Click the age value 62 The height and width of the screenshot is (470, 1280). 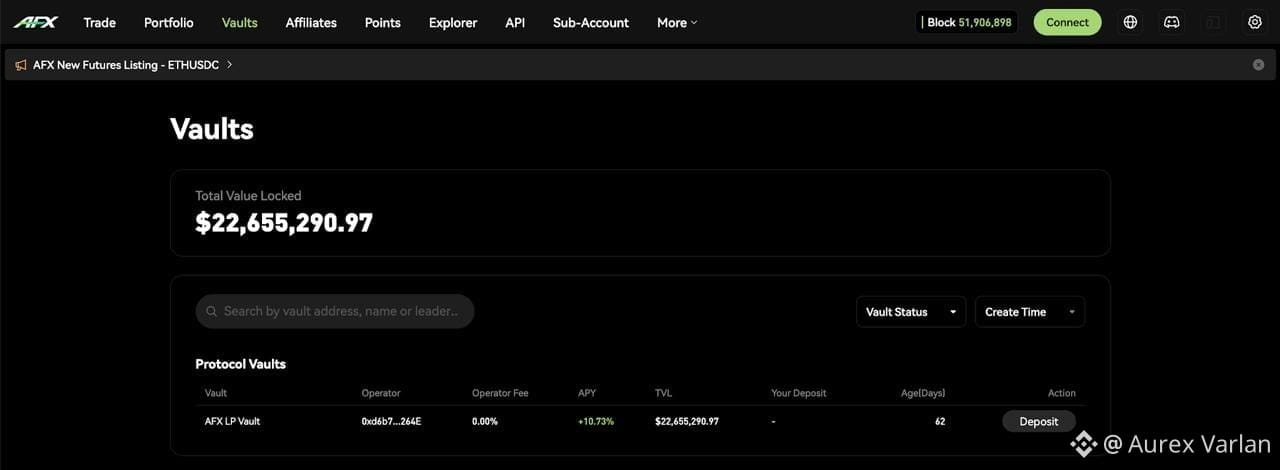click(940, 421)
